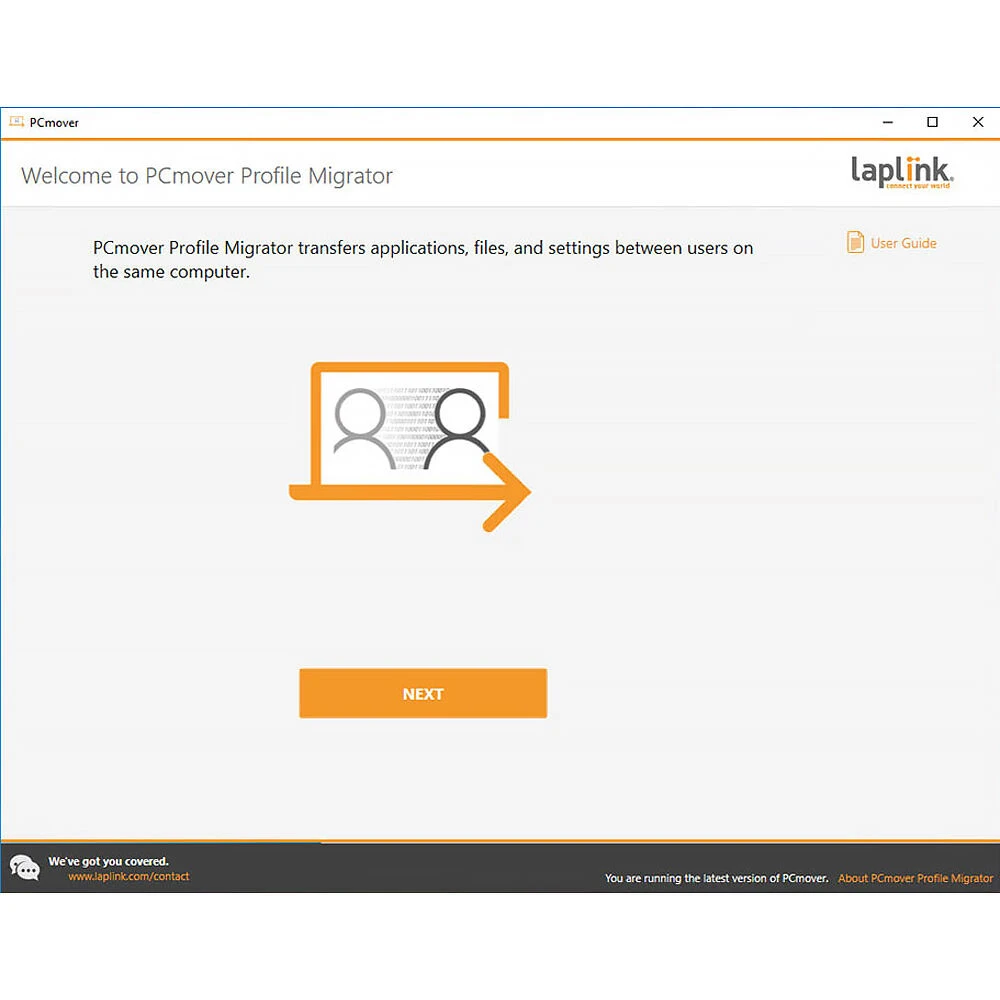Open the User Guide link text
Screen dimensions: 1000x1000
pos(903,243)
